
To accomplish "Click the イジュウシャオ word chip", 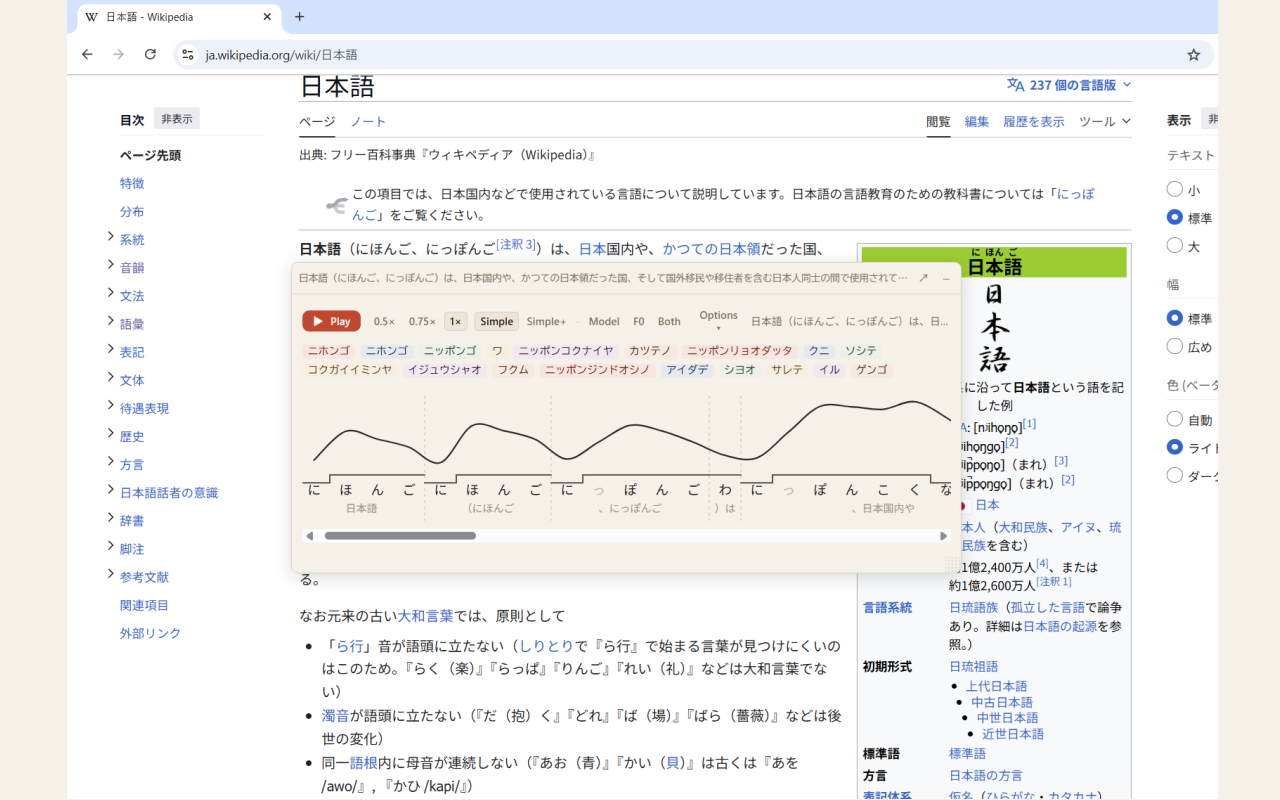I will [445, 370].
